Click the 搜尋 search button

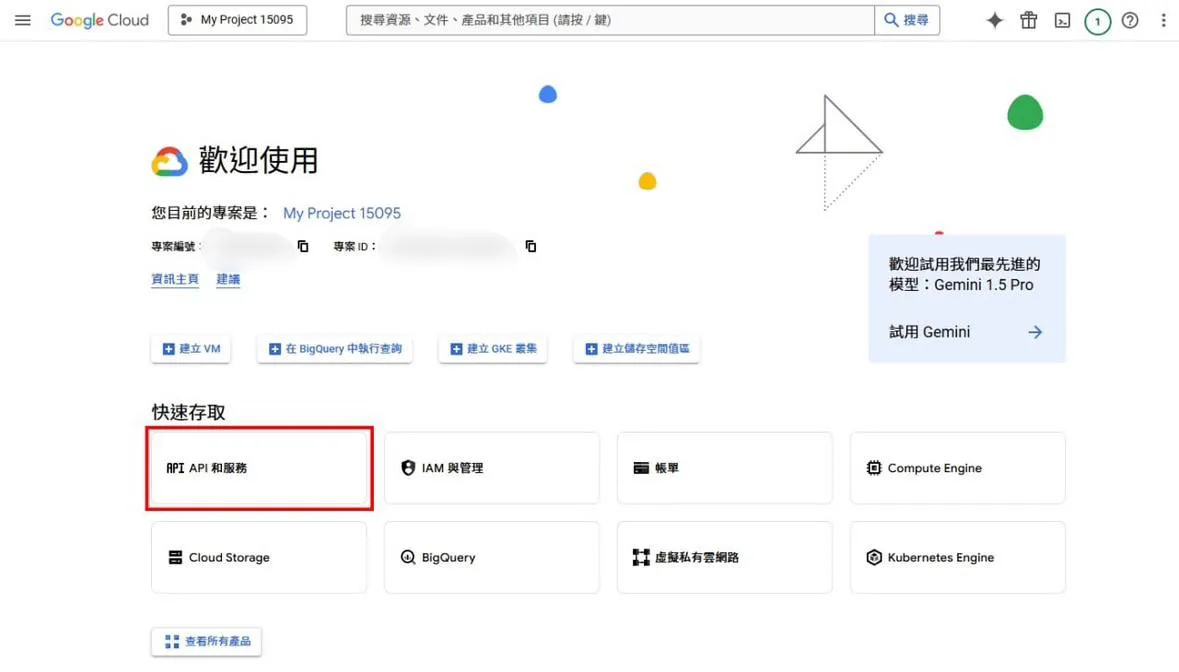pos(907,20)
